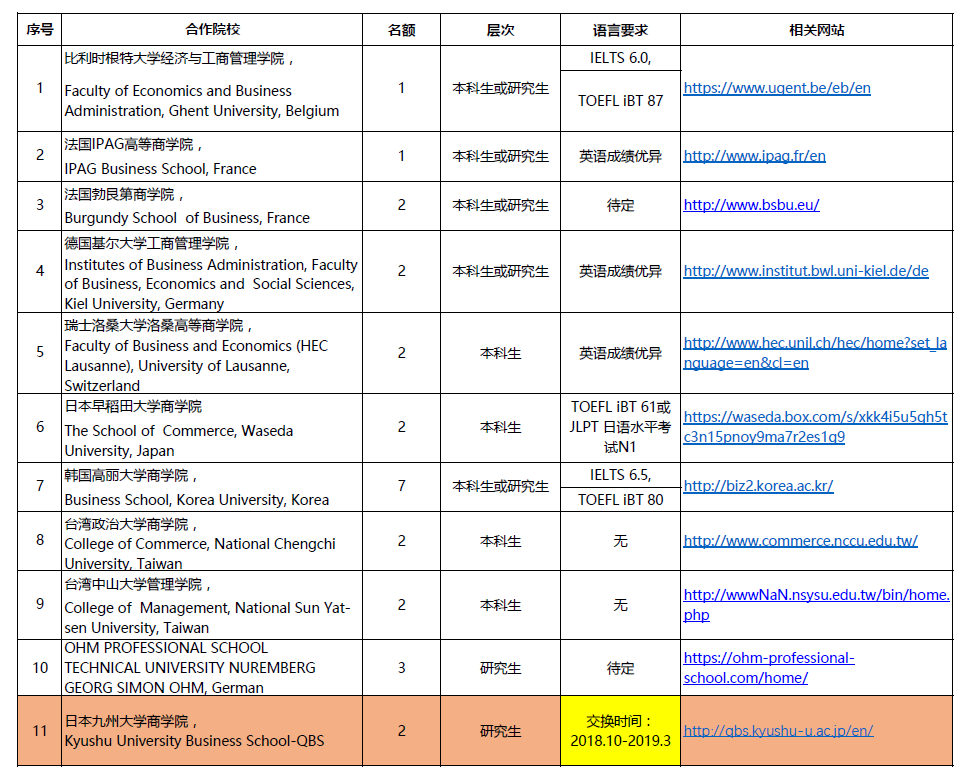Select the 语言要求 header cell

point(620,30)
